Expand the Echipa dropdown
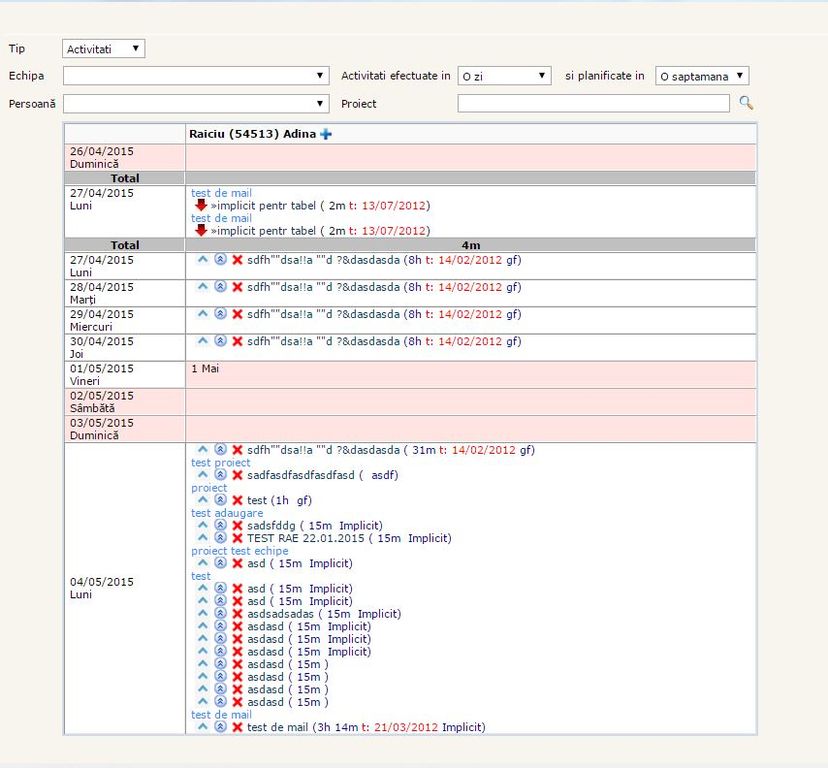 point(196,76)
